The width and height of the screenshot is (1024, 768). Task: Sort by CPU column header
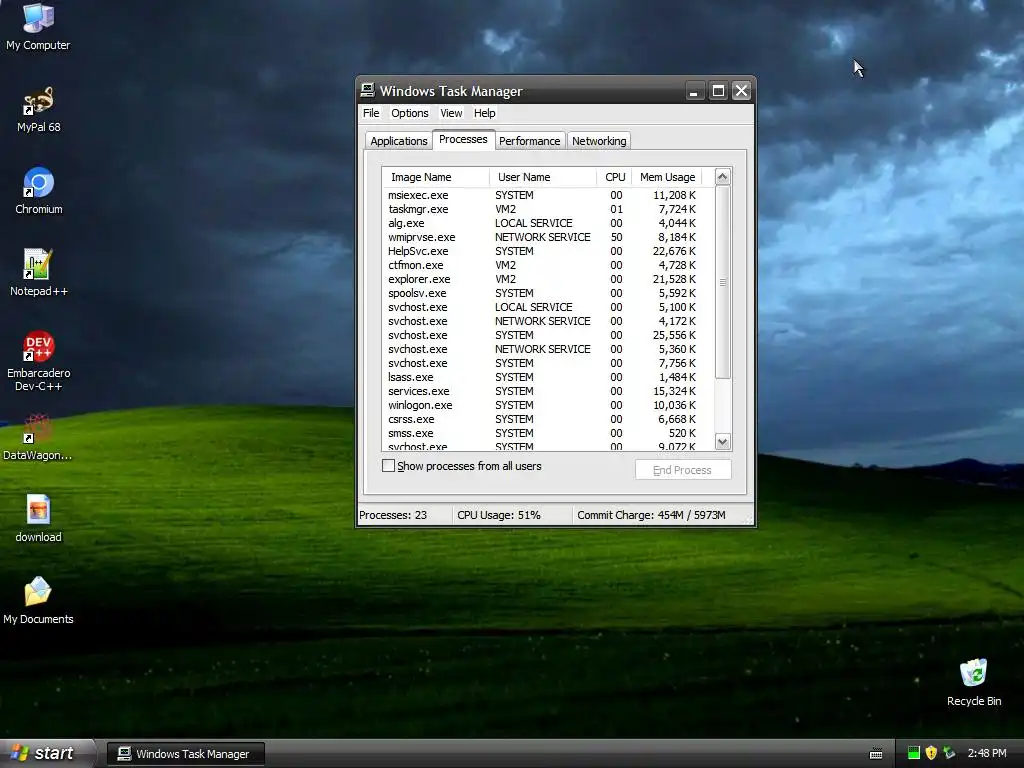click(x=615, y=177)
